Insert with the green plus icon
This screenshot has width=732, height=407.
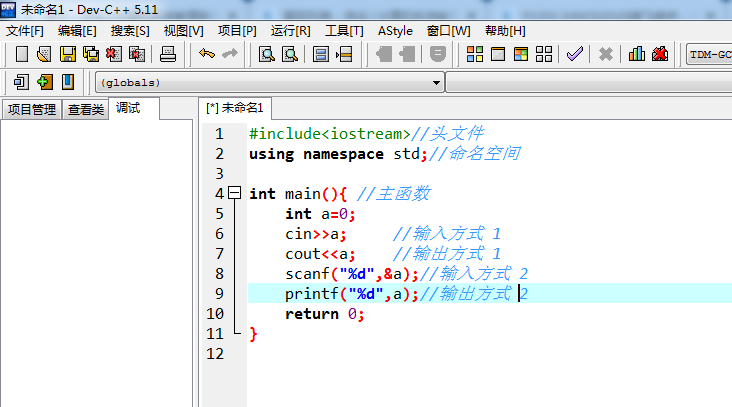pyautogui.click(x=44, y=82)
